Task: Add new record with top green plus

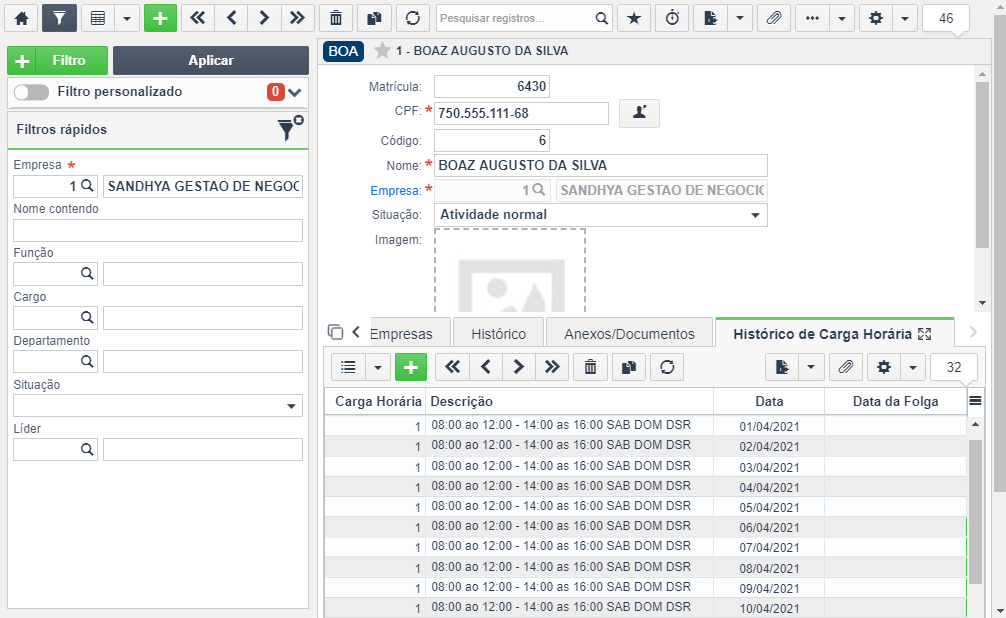Action: click(160, 18)
